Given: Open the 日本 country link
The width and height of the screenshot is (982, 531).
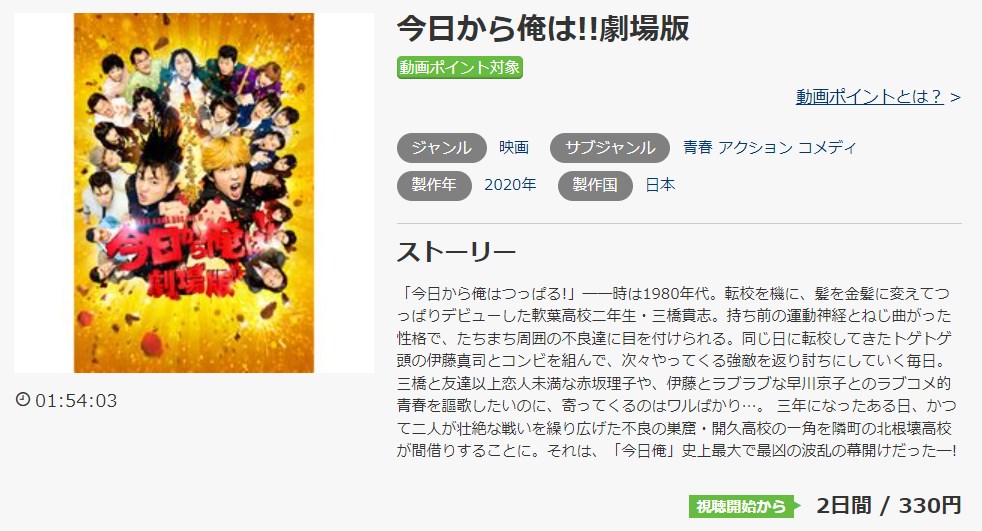Looking at the screenshot, I should (x=660, y=185).
